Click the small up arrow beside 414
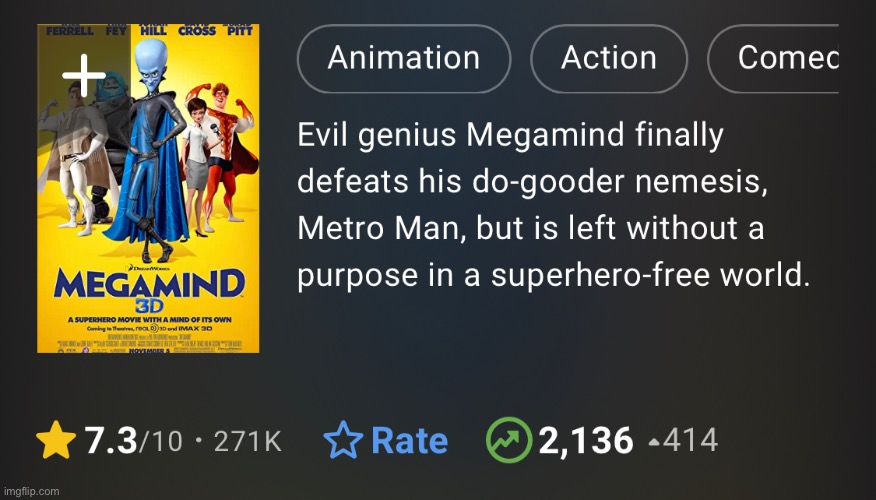 tap(654, 441)
